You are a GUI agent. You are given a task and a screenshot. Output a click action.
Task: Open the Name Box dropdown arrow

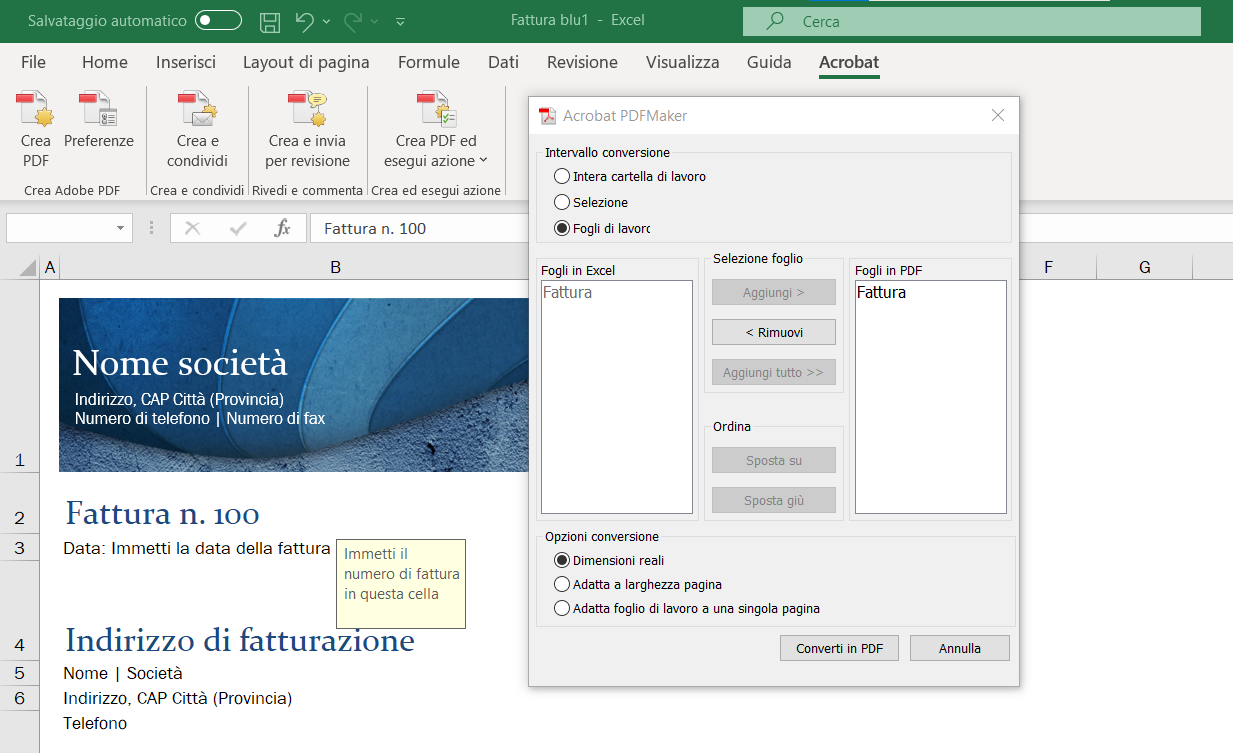pos(120,229)
